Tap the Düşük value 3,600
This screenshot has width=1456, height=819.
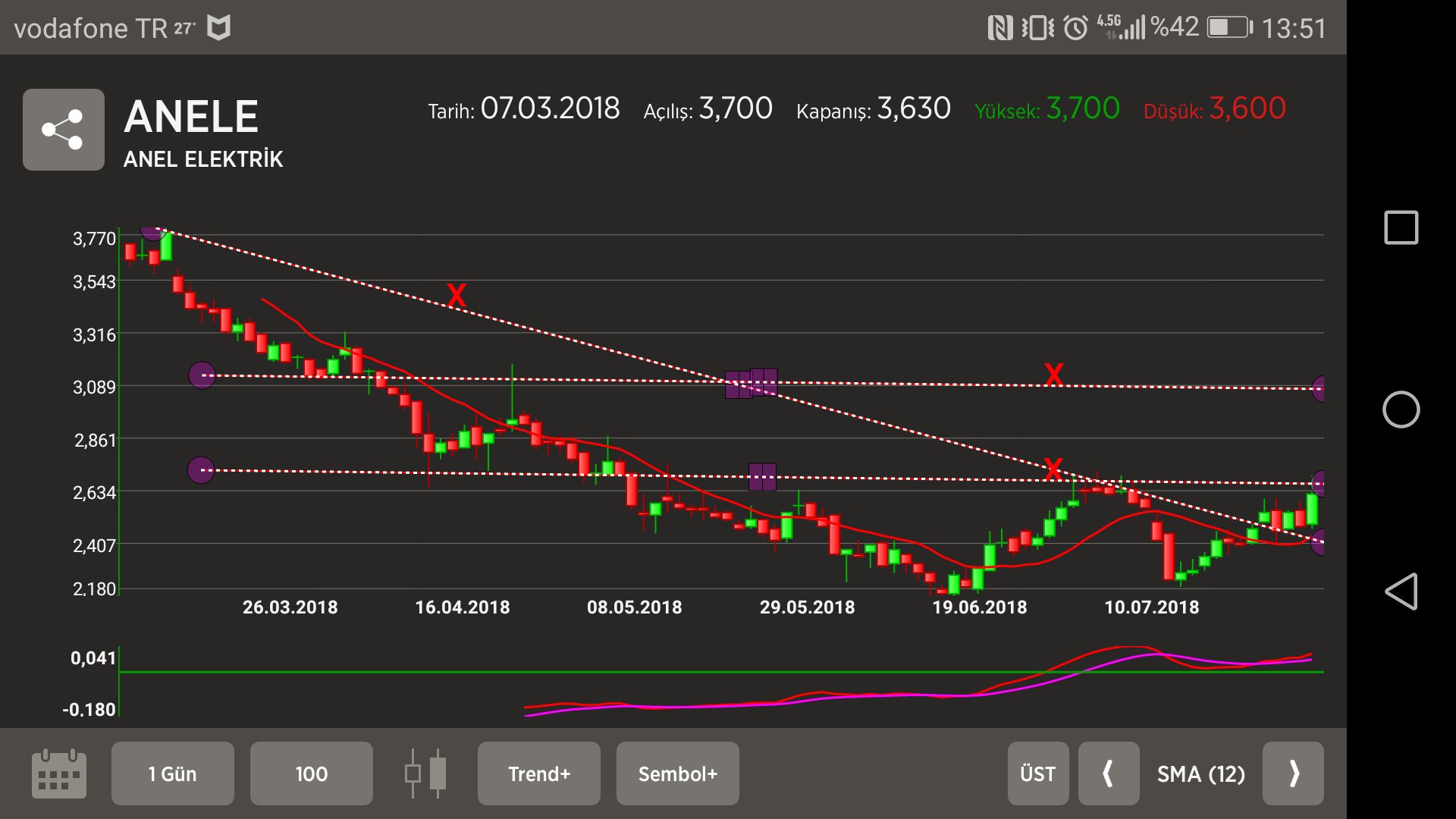tap(1247, 108)
